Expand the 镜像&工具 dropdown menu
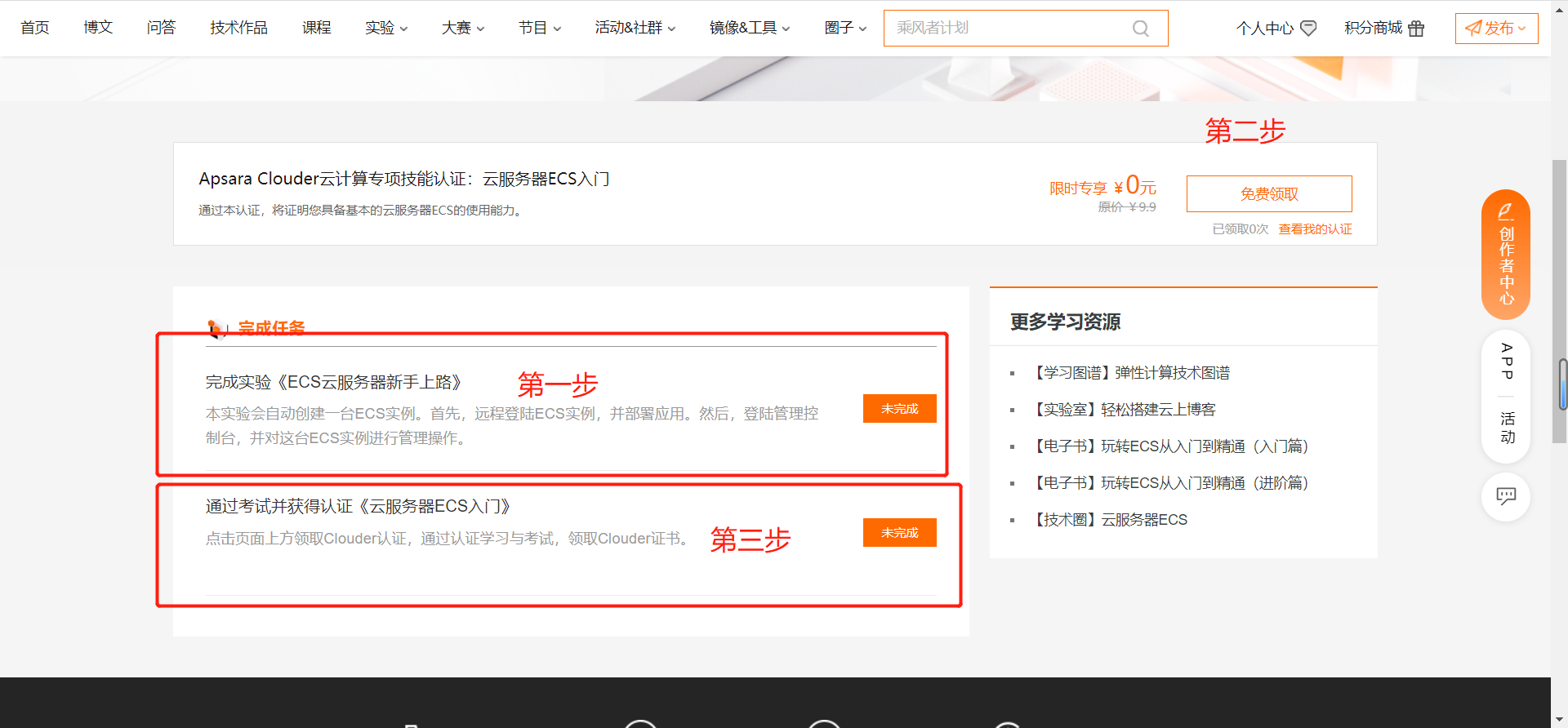This screenshot has width=1568, height=728. [750, 28]
